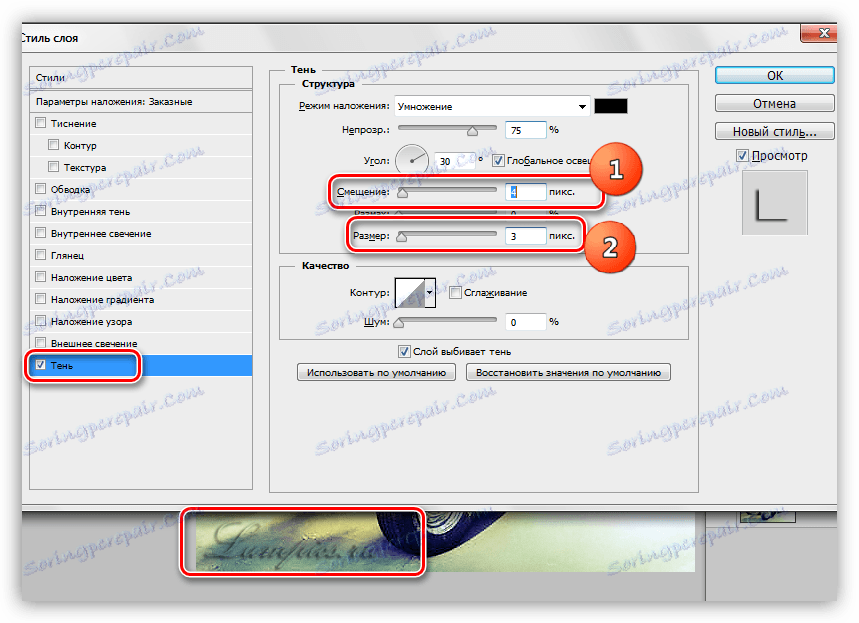Click the angle dial control
The image size is (859, 623).
click(412, 161)
